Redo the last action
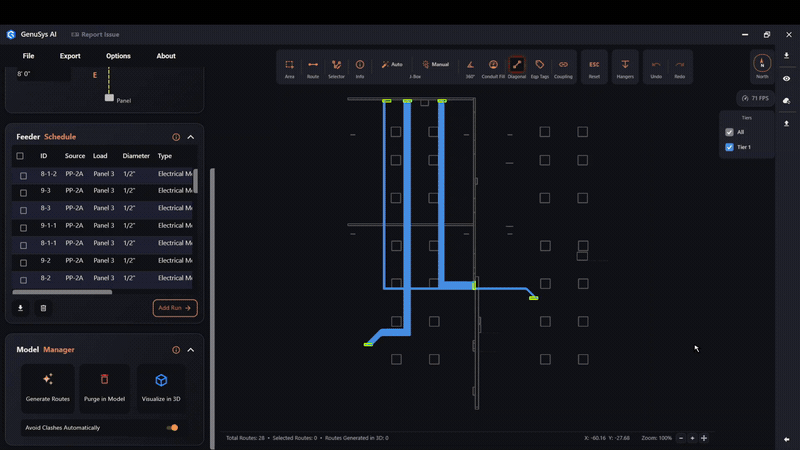The image size is (800, 450). [680, 68]
